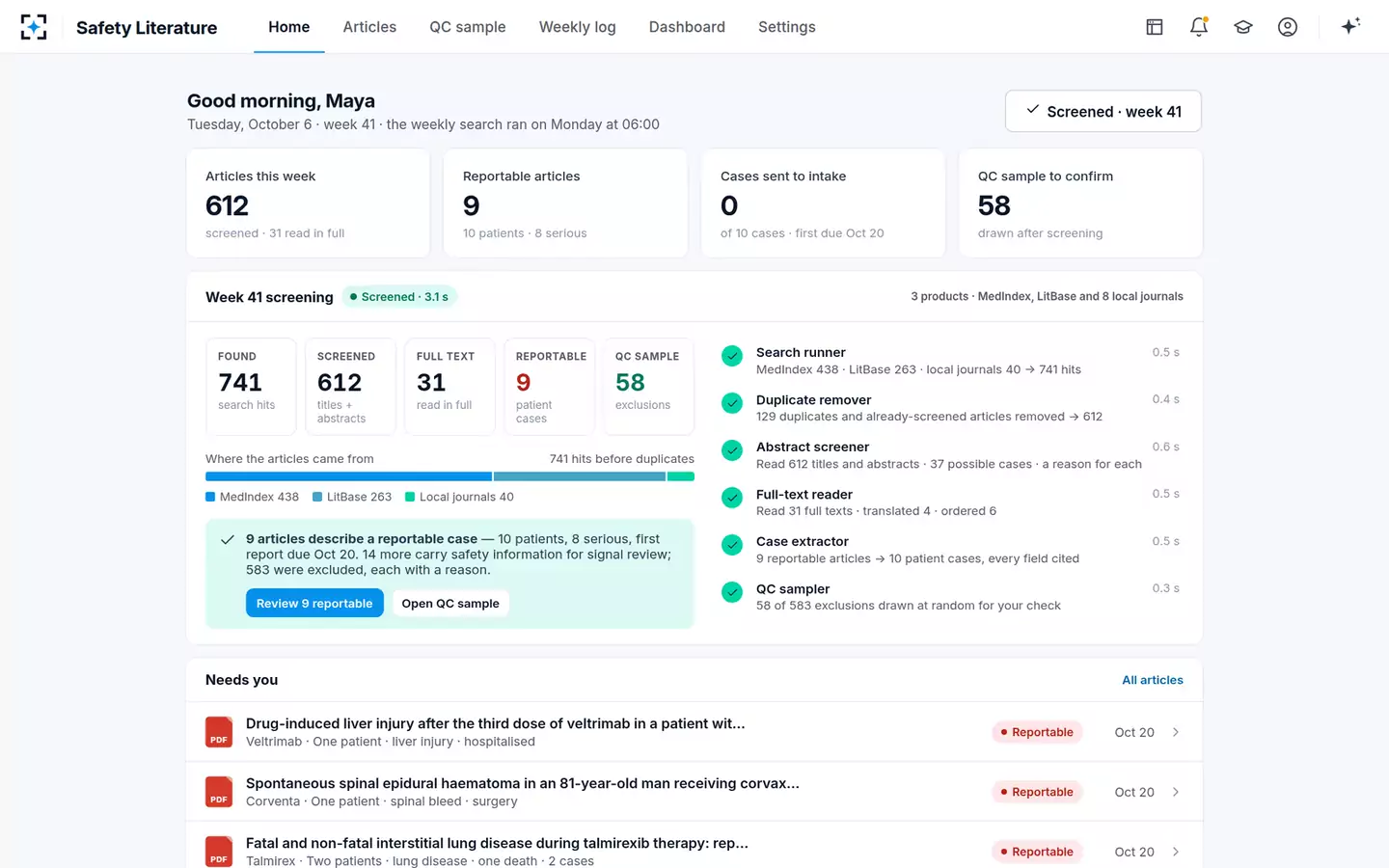Click the Duplicate remover status check icon
This screenshot has height=868, width=1389.
click(732, 403)
